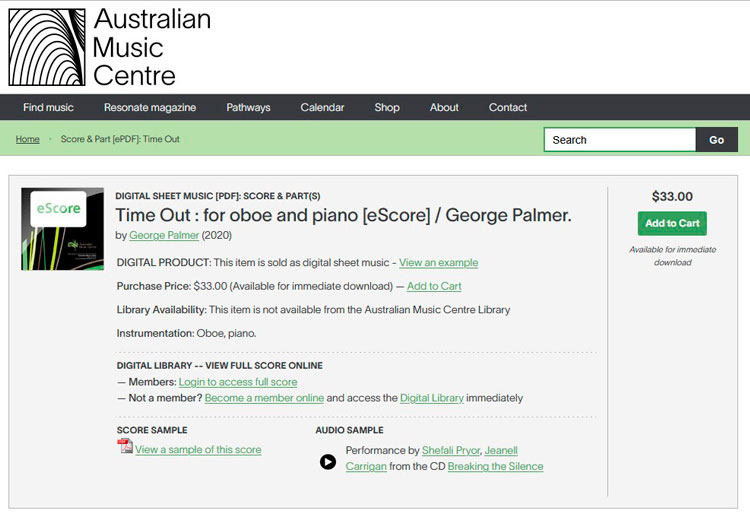Screen dimensions: 750x515
Task: Open the Calendar page
Action: point(322,108)
